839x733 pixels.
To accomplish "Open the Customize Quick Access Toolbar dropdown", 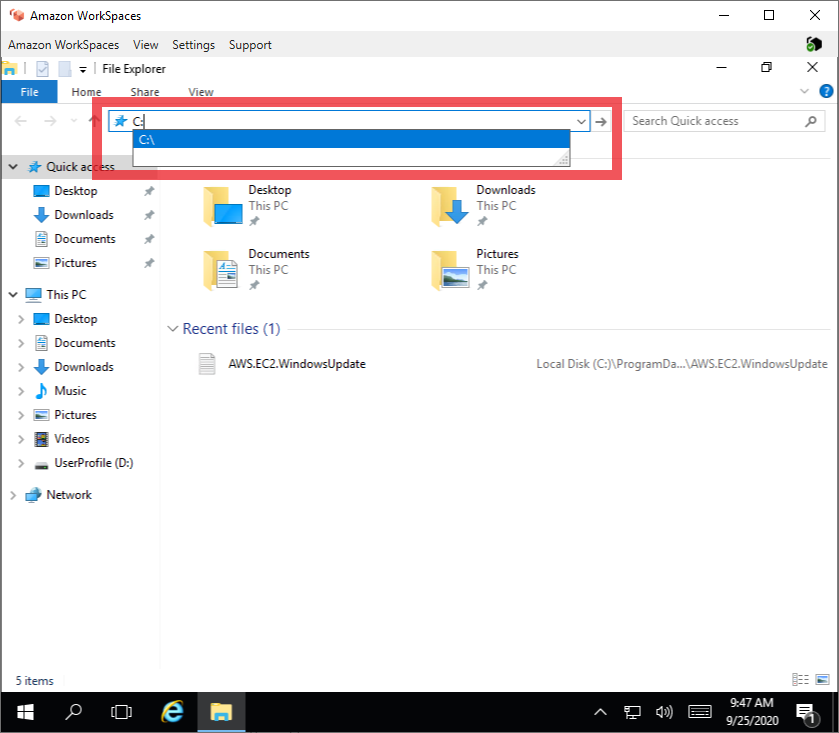I will click(x=83, y=70).
